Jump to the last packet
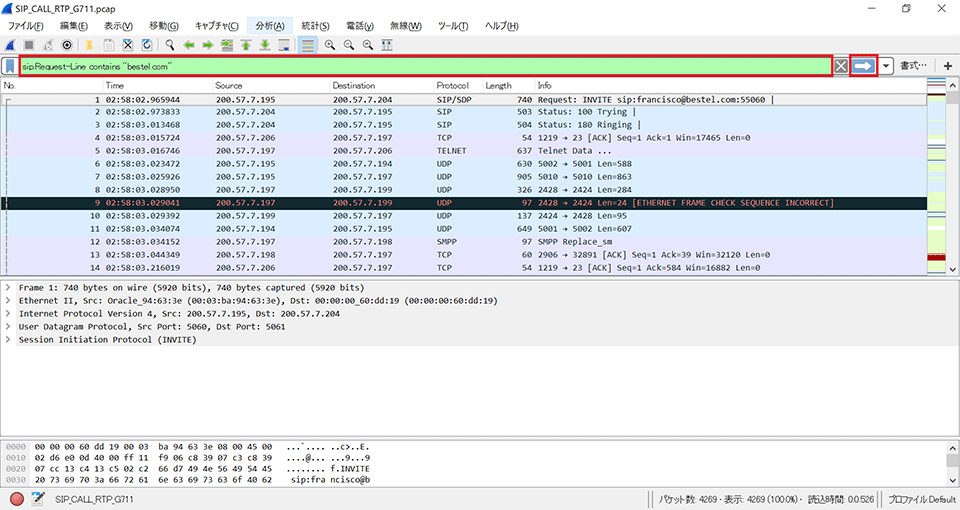960x510 pixels. point(264,45)
